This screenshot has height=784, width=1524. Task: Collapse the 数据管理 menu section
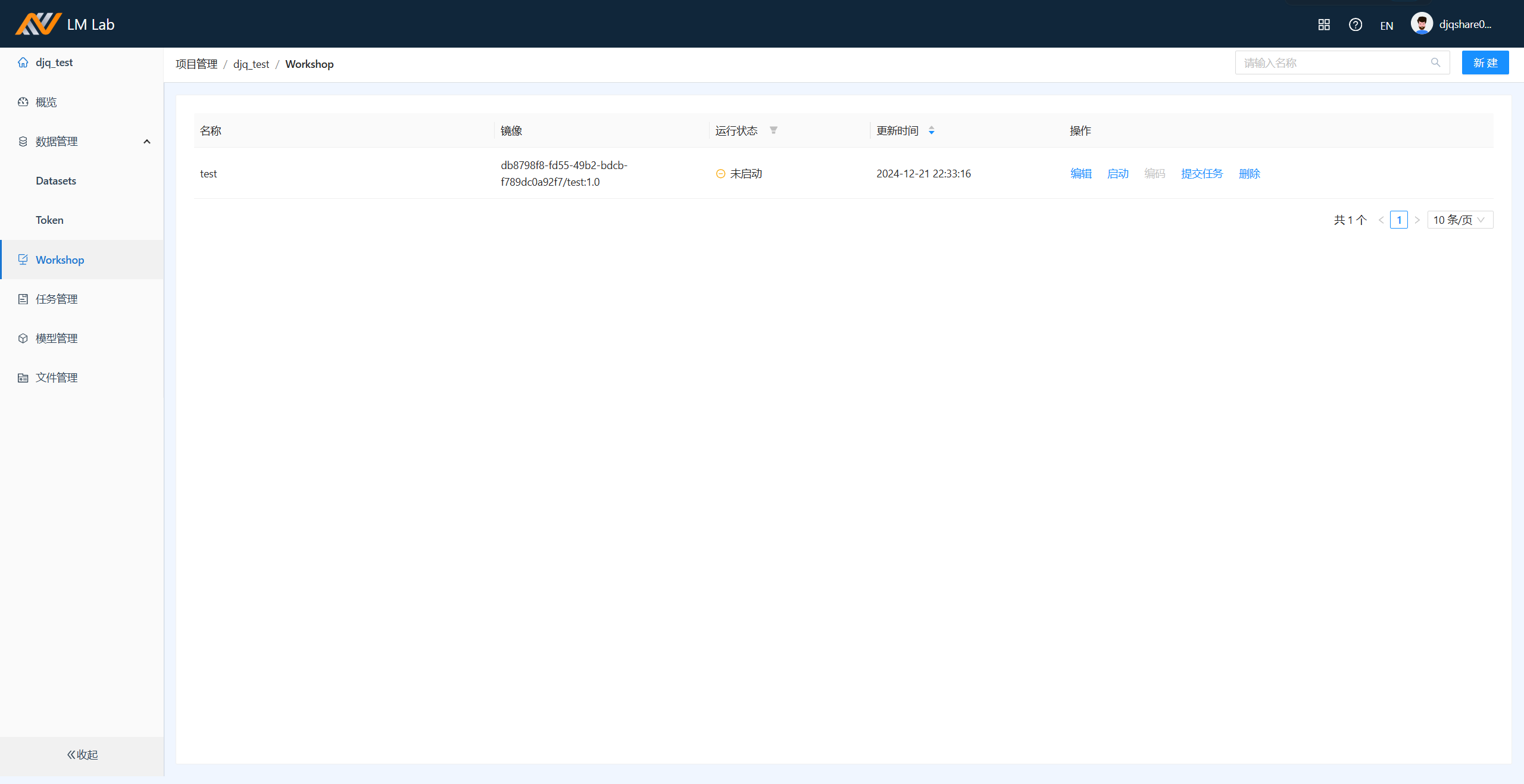[147, 142]
